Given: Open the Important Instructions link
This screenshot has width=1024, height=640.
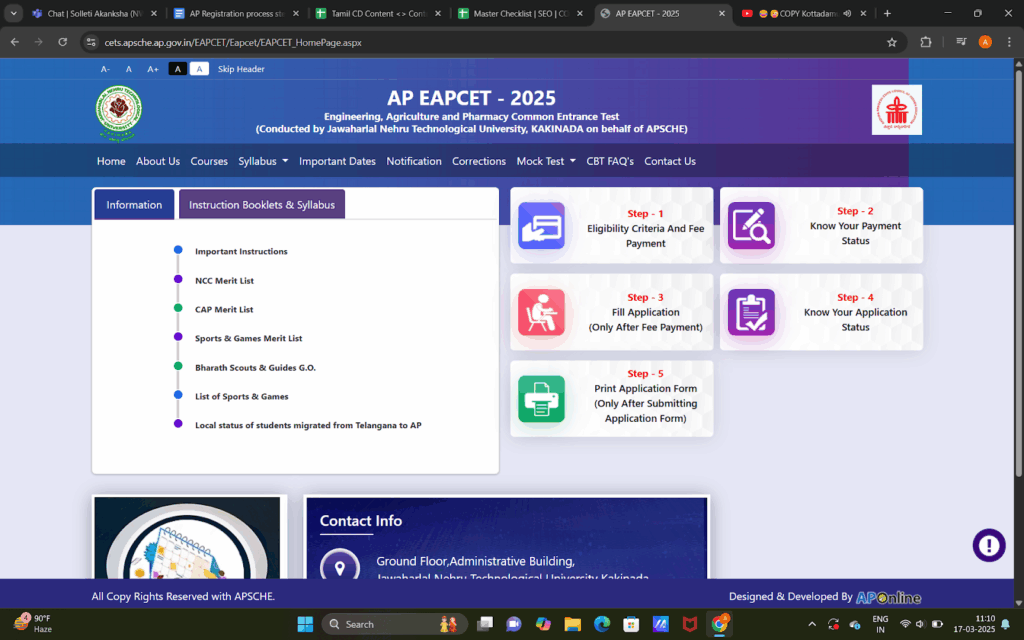Looking at the screenshot, I should (x=241, y=251).
